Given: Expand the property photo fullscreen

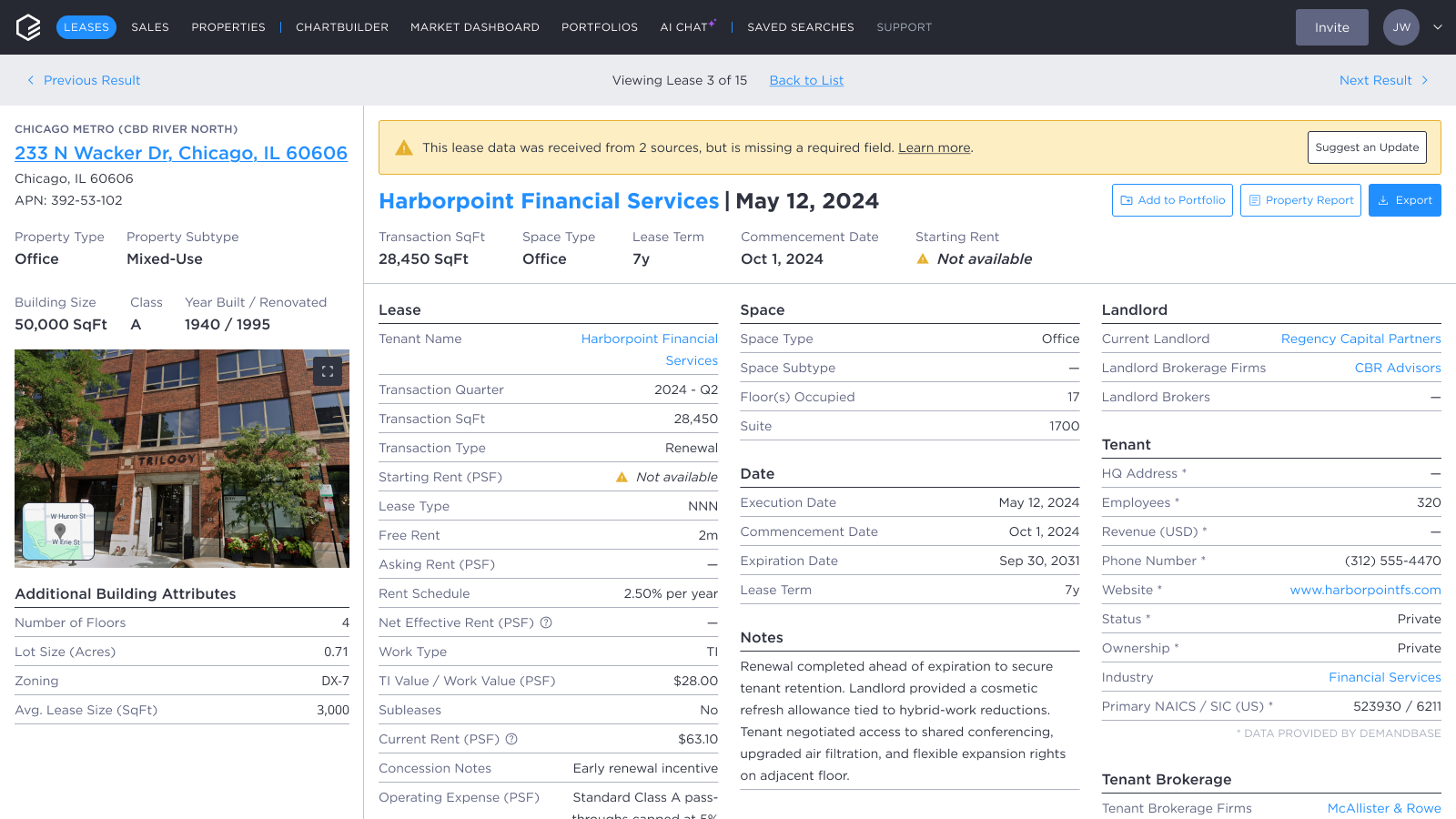Looking at the screenshot, I should pyautogui.click(x=328, y=371).
